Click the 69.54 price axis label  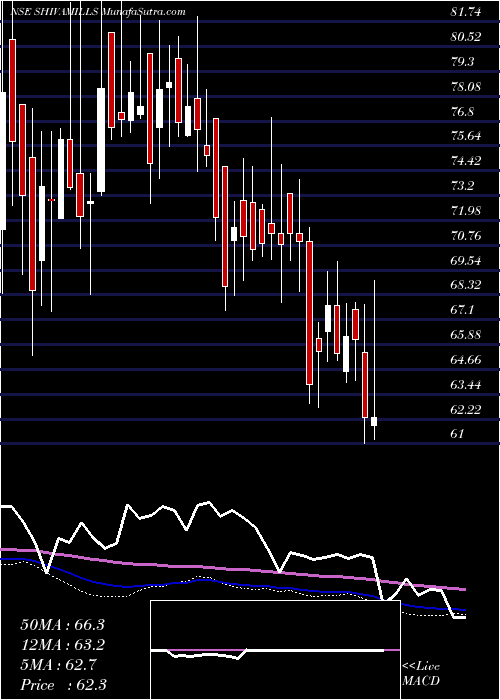(466, 260)
